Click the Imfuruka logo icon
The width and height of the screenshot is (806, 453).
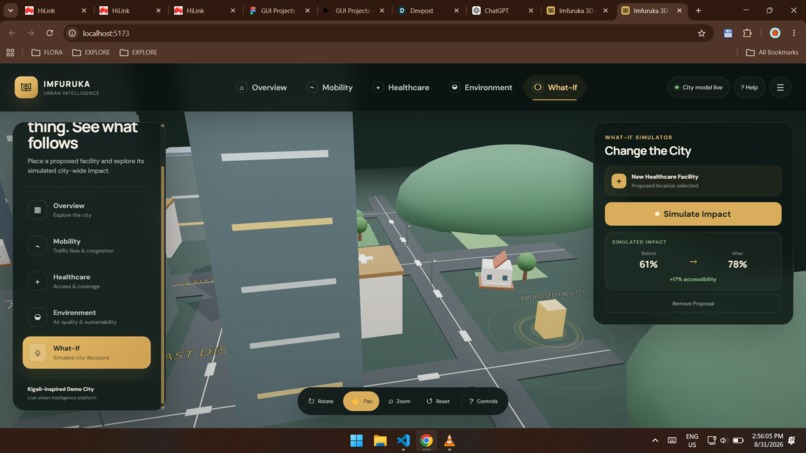tap(26, 87)
